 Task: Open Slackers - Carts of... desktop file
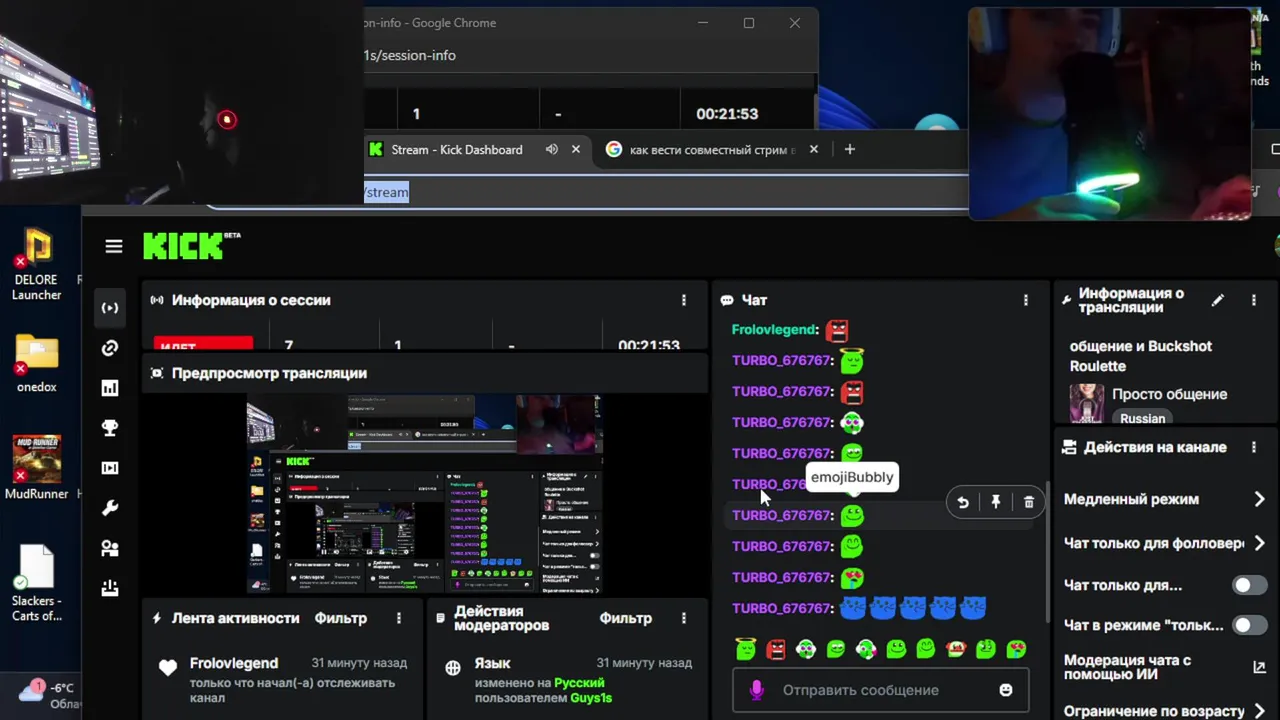click(x=37, y=584)
